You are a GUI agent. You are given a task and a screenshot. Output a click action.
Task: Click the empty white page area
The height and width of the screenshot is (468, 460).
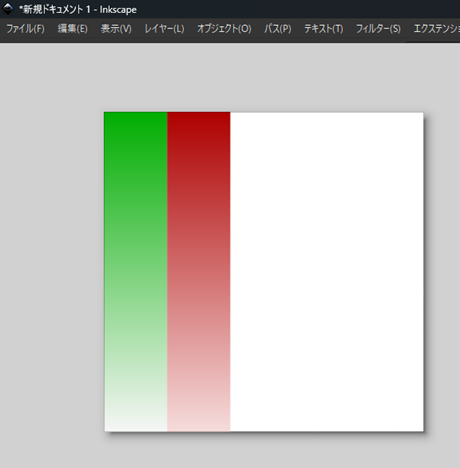pos(327,272)
